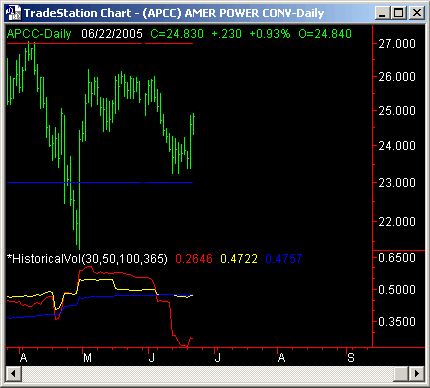This screenshot has width=430, height=388.
Task: Click the close value C=24.830
Action: [x=177, y=34]
